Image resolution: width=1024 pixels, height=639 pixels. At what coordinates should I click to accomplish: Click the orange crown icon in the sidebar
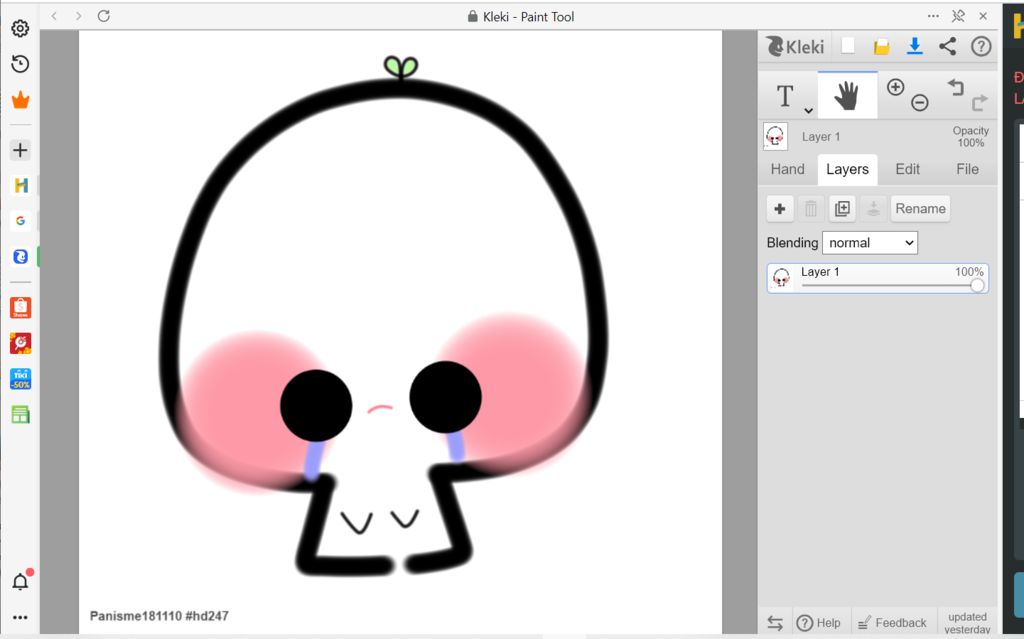click(x=20, y=100)
